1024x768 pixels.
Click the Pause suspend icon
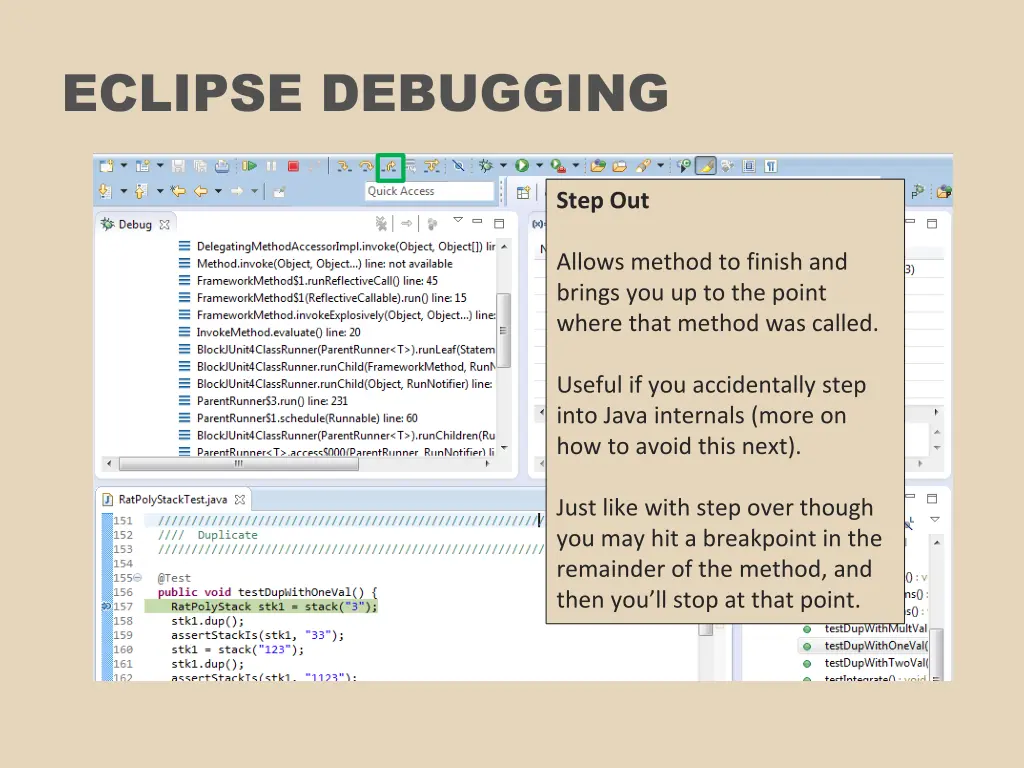coord(273,166)
